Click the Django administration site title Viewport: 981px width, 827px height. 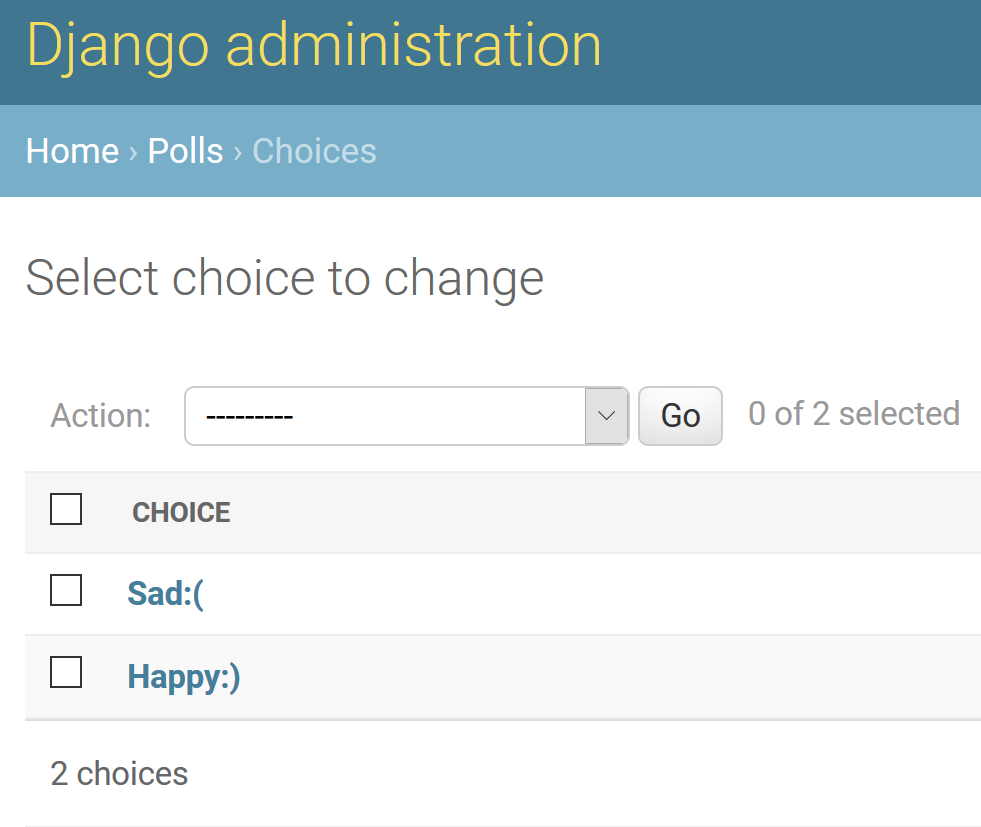314,45
